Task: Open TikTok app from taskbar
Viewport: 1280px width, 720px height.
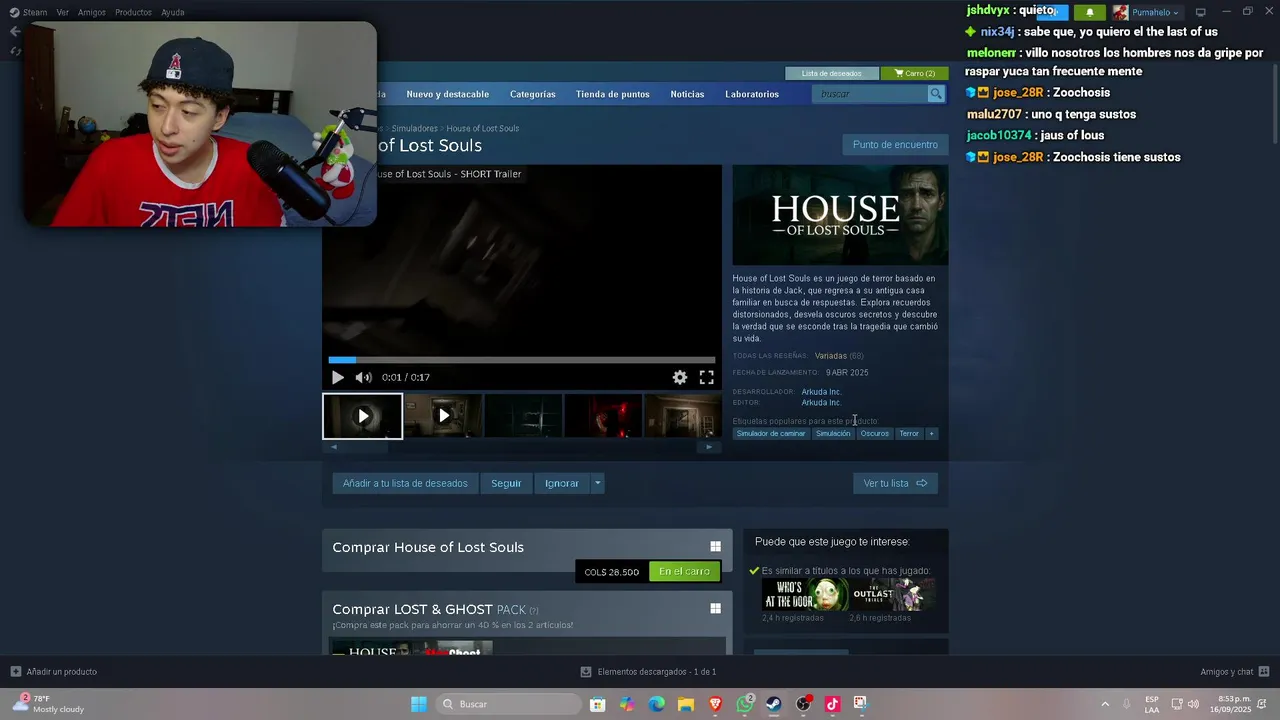Action: (832, 704)
